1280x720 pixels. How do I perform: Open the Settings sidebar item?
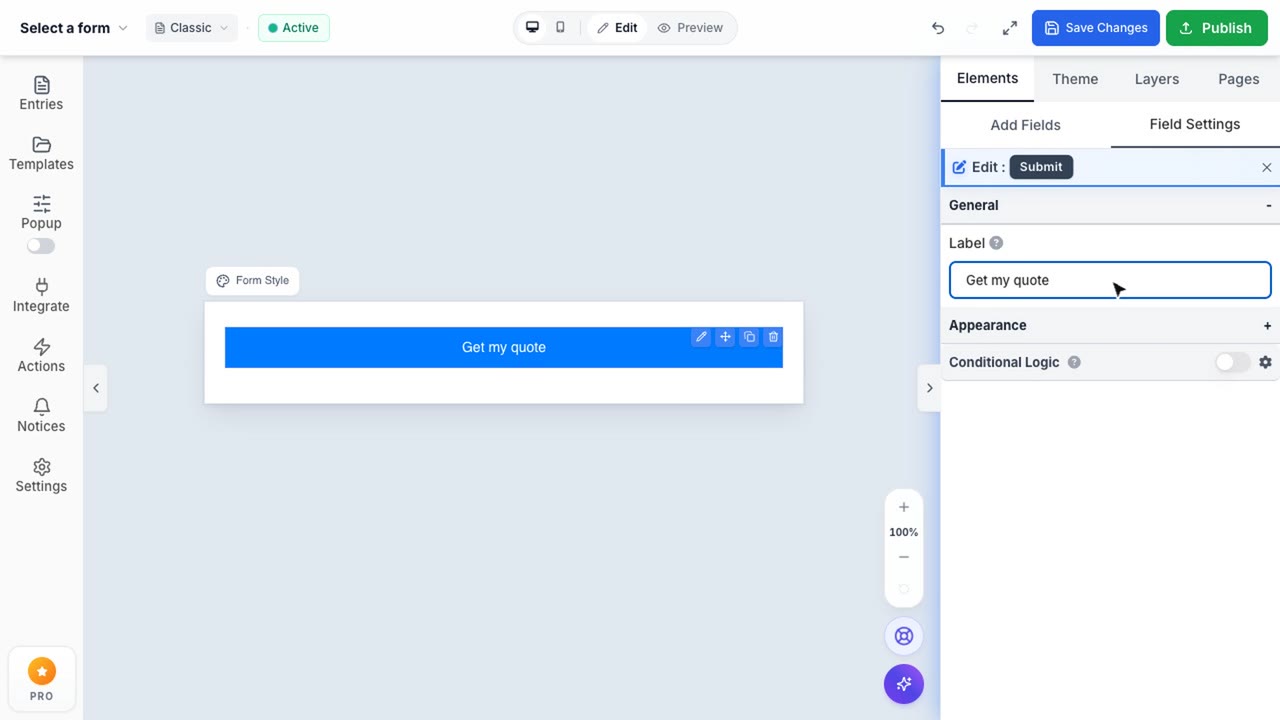pyautogui.click(x=41, y=475)
